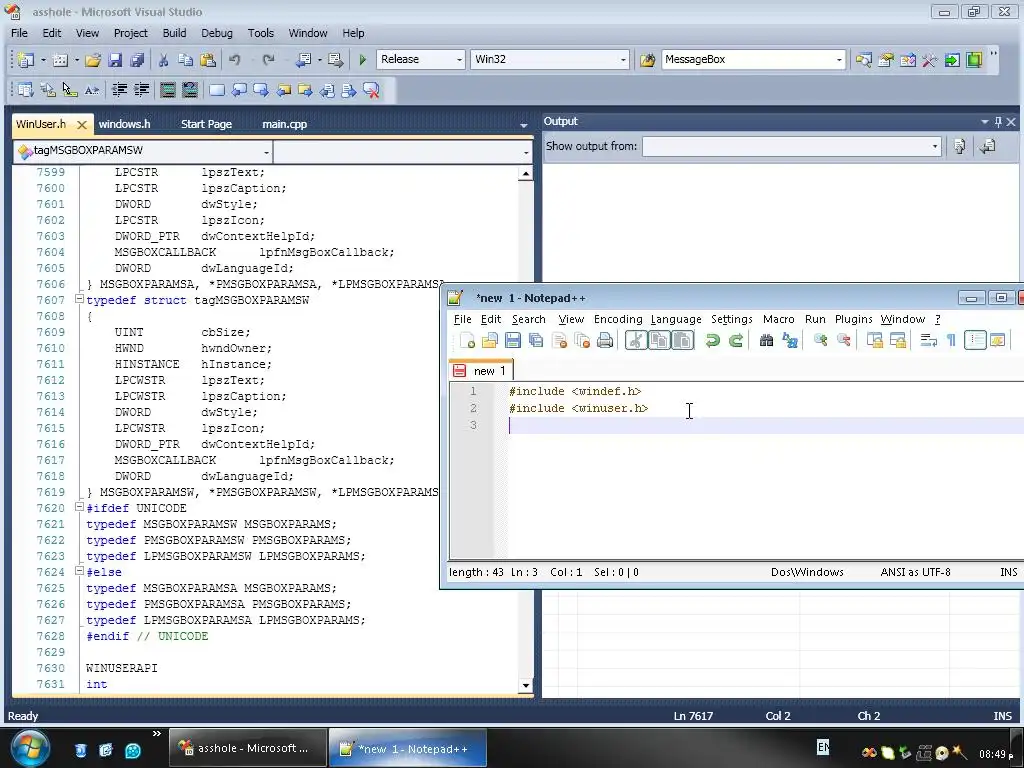Image resolution: width=1024 pixels, height=768 pixels.
Task: Open Language menu in Notepad++
Action: pos(676,319)
